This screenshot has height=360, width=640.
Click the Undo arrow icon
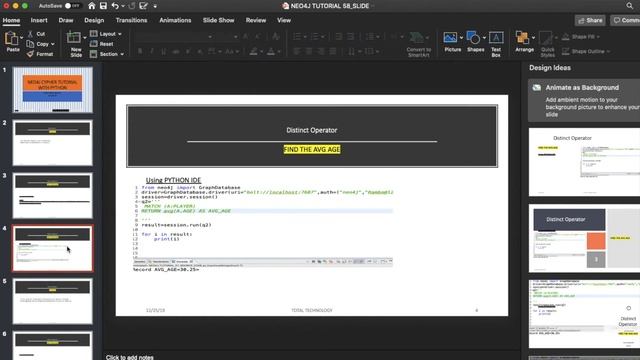click(x=115, y=6)
